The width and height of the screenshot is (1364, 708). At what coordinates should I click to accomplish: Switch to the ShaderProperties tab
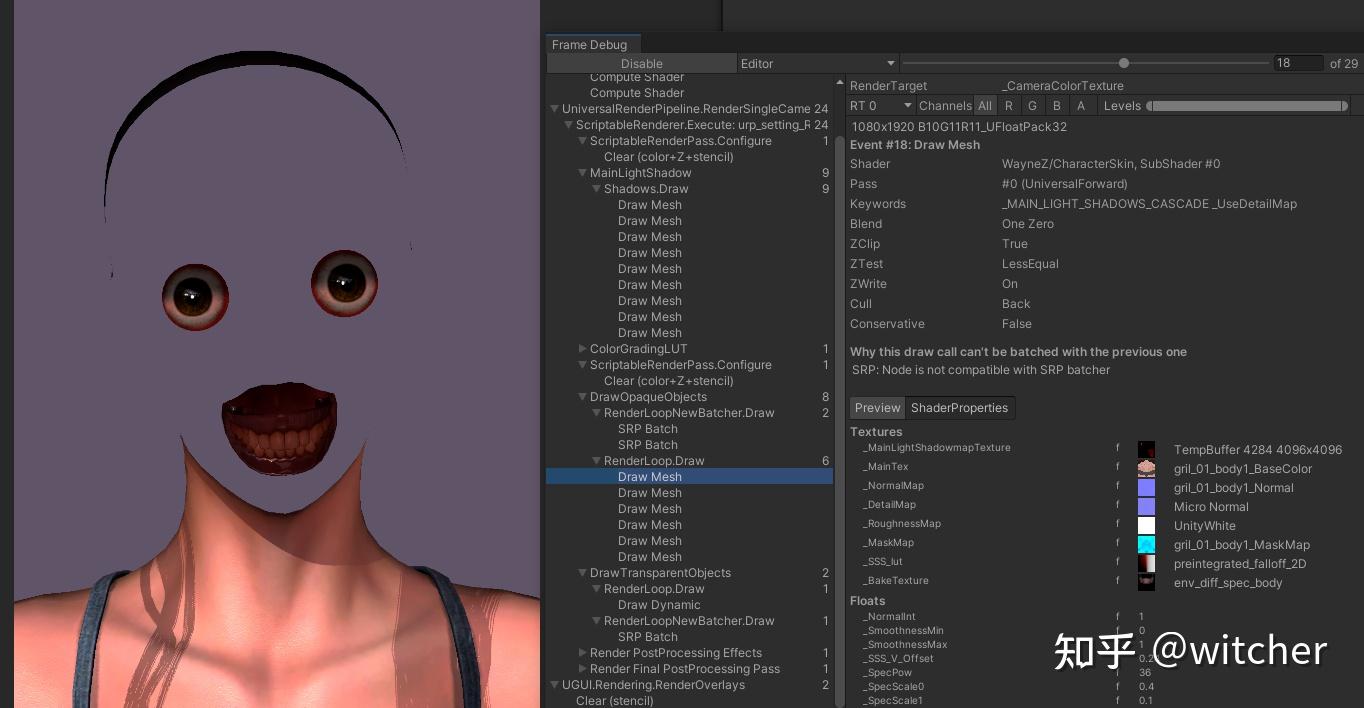pos(959,408)
